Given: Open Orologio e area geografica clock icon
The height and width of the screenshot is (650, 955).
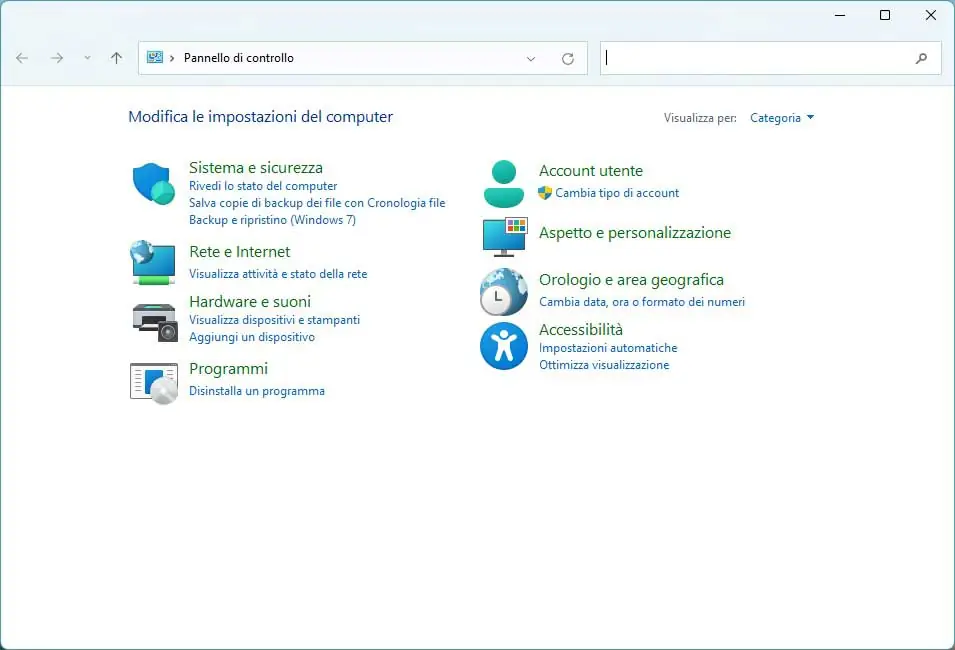Looking at the screenshot, I should [503, 291].
